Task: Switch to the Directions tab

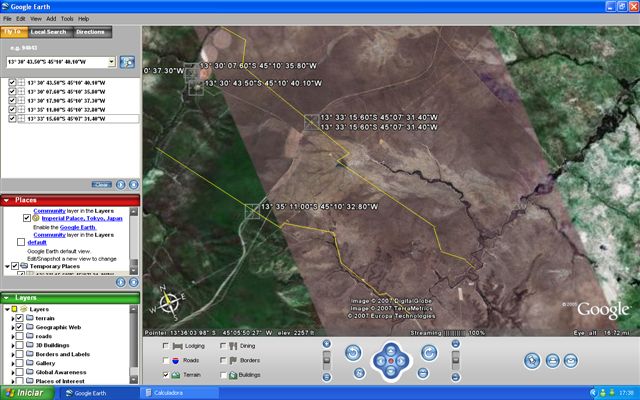Action: [x=91, y=32]
